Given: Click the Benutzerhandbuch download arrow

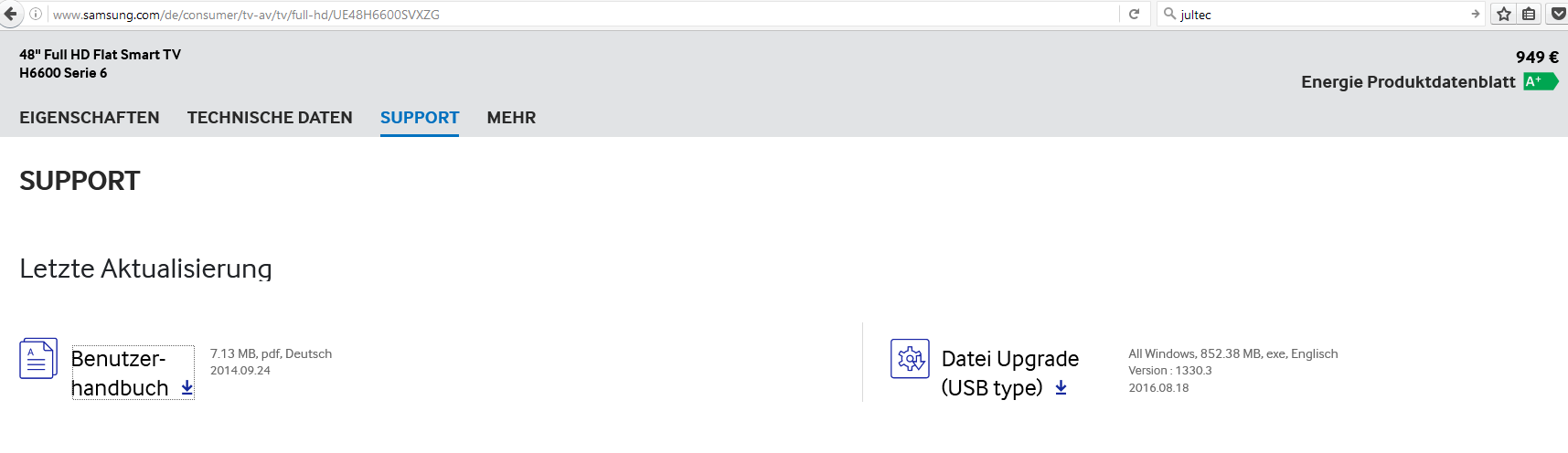Looking at the screenshot, I should pos(187,388).
